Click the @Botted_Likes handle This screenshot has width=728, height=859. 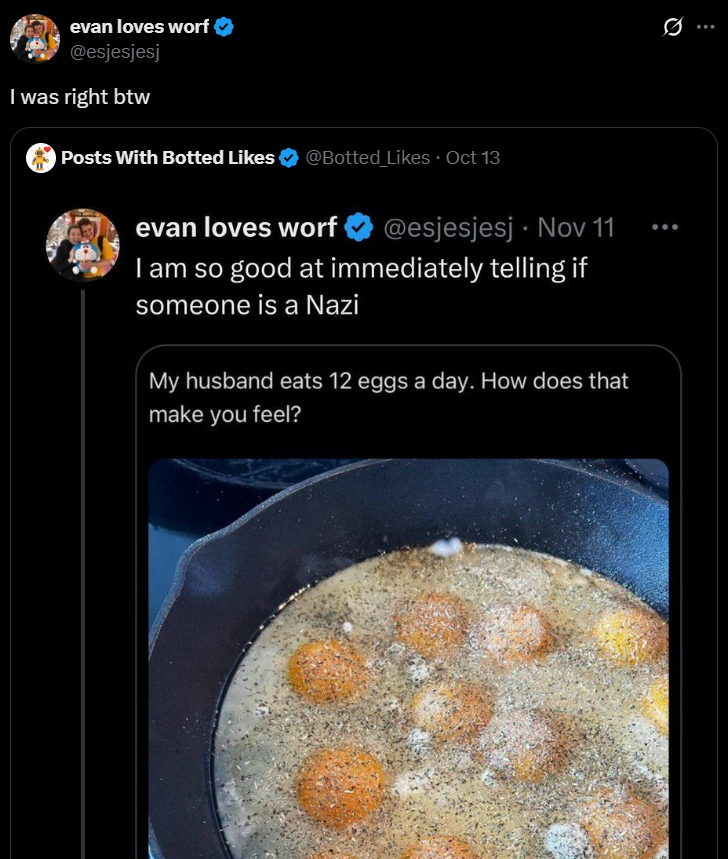pyautogui.click(x=367, y=158)
